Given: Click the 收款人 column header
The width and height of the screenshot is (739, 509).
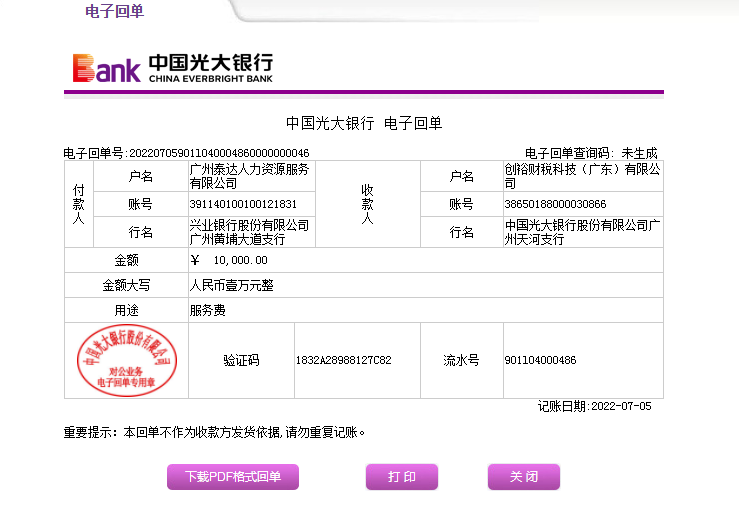Looking at the screenshot, I should 367,204.
